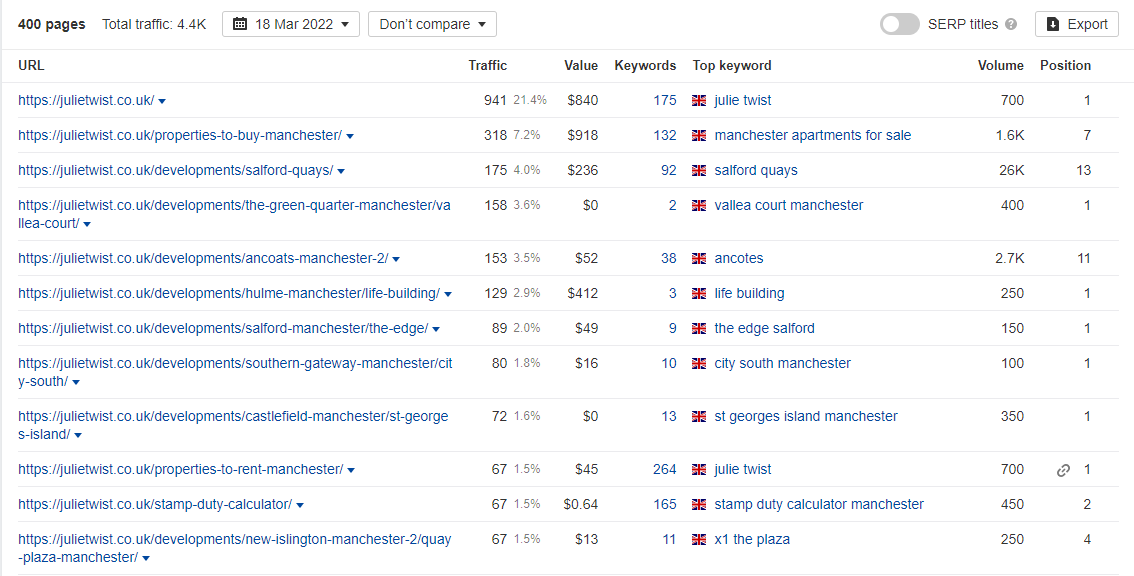The width and height of the screenshot is (1134, 576).
Task: Open the 18 Mar 2022 date dropdown
Action: [x=291, y=24]
